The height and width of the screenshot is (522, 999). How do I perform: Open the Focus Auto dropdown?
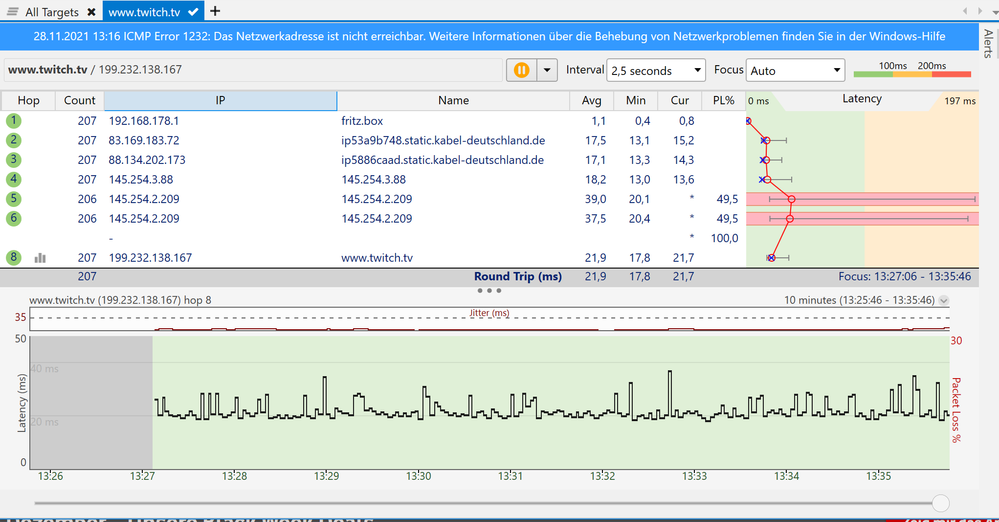[x=795, y=70]
